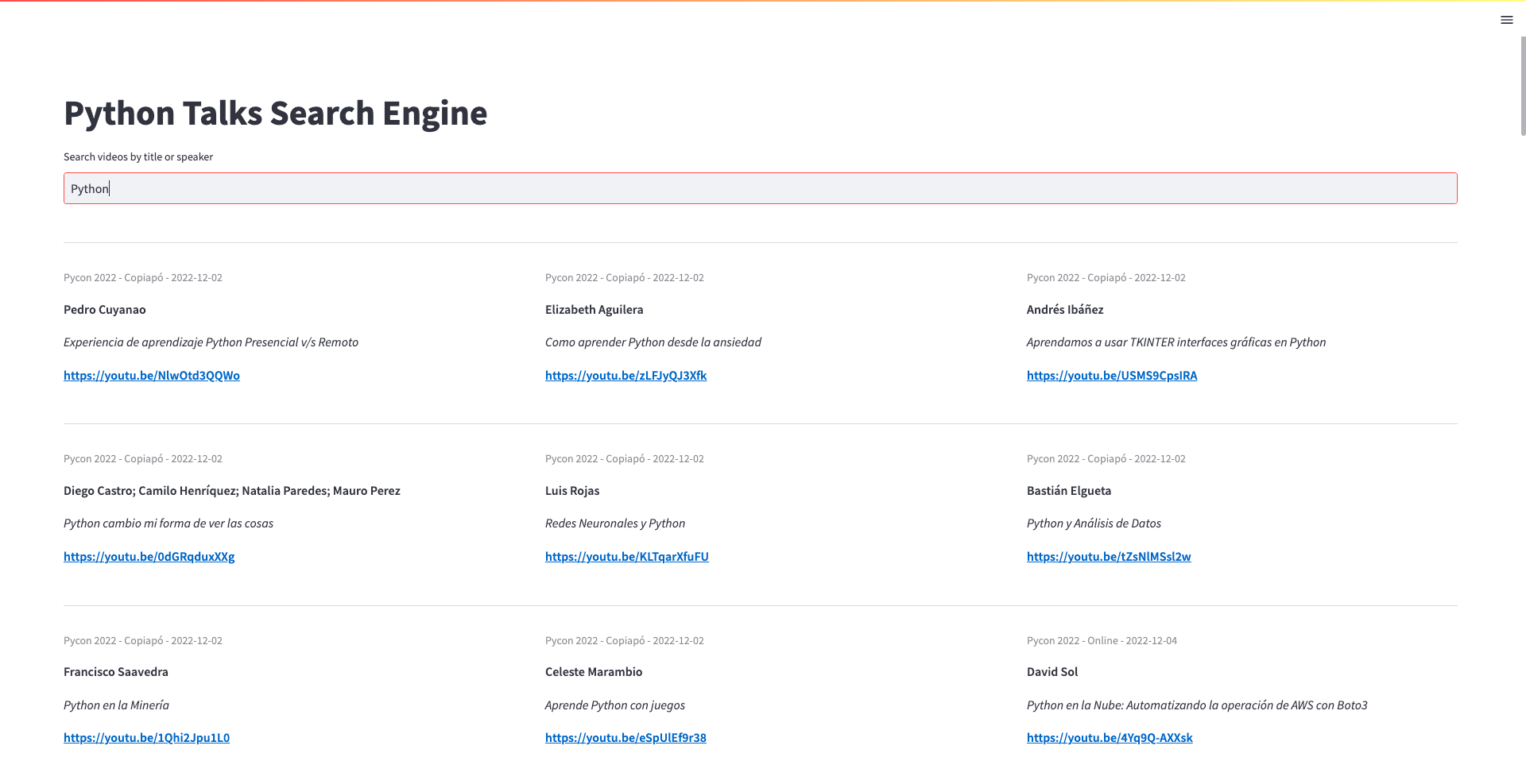Open Andrés Ibáñez's TKINTER talk link
Screen dimensions: 1526x784
(1111, 376)
